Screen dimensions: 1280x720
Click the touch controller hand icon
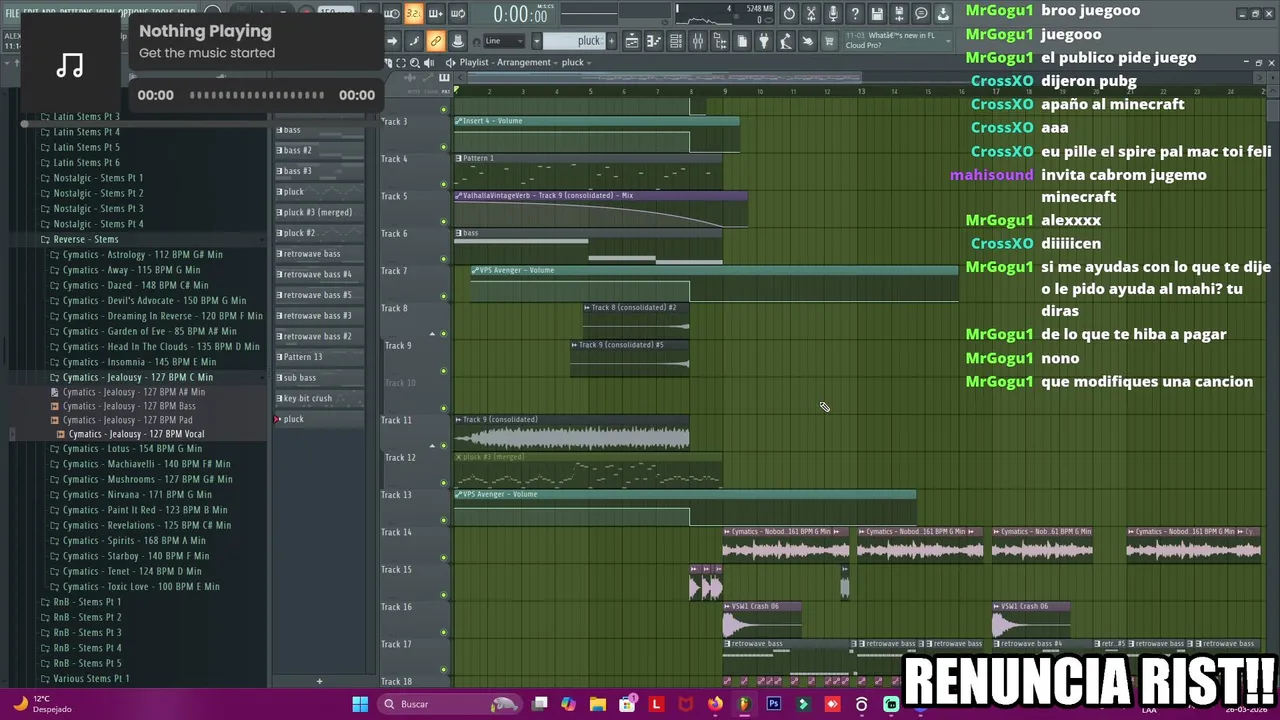point(807,41)
